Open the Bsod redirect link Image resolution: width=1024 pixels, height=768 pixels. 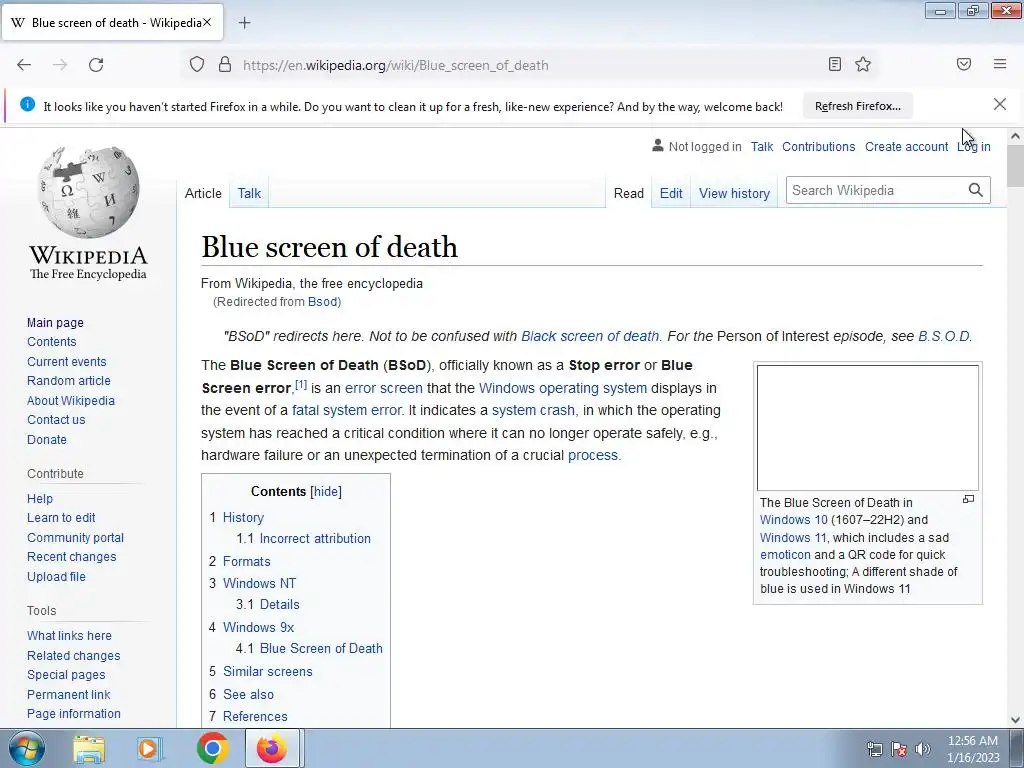pos(323,302)
